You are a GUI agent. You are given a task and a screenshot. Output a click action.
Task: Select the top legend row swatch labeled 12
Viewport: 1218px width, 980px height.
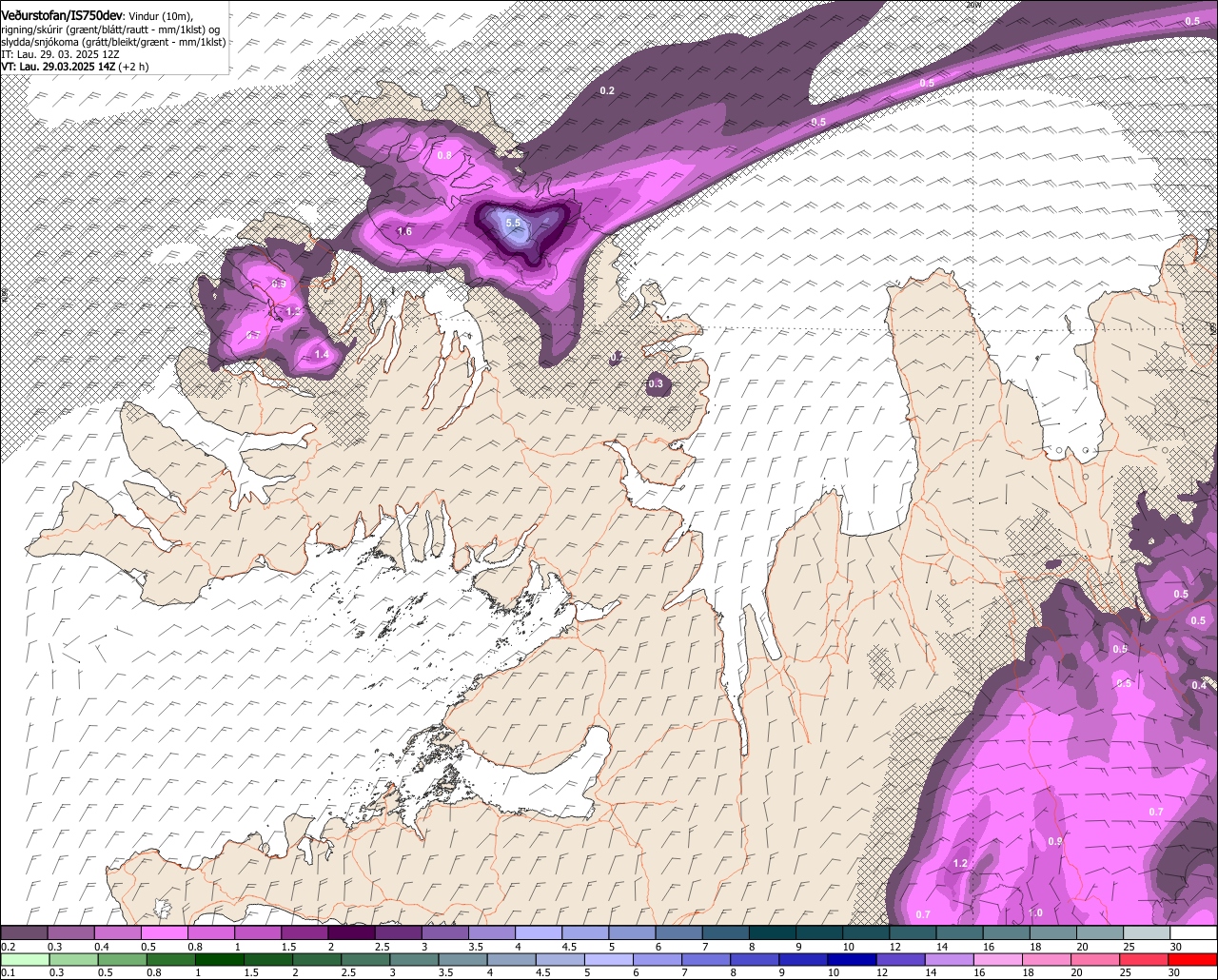913,932
